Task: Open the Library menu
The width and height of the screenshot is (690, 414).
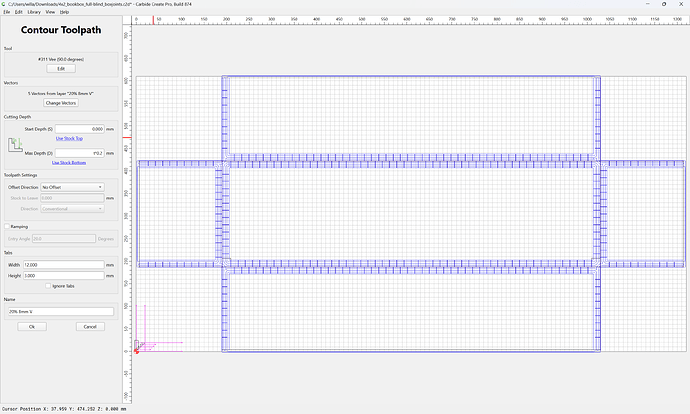Action: (x=34, y=12)
